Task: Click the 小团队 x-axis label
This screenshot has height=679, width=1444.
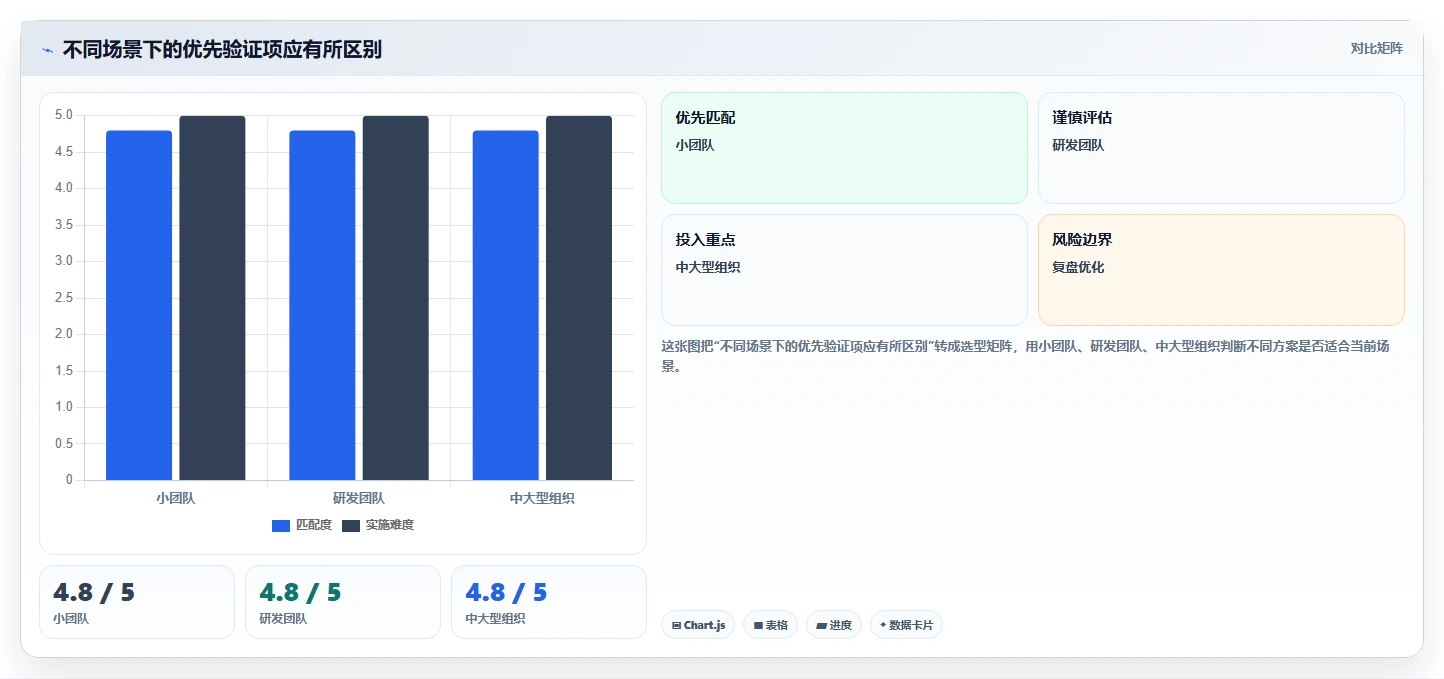Action: tap(175, 498)
